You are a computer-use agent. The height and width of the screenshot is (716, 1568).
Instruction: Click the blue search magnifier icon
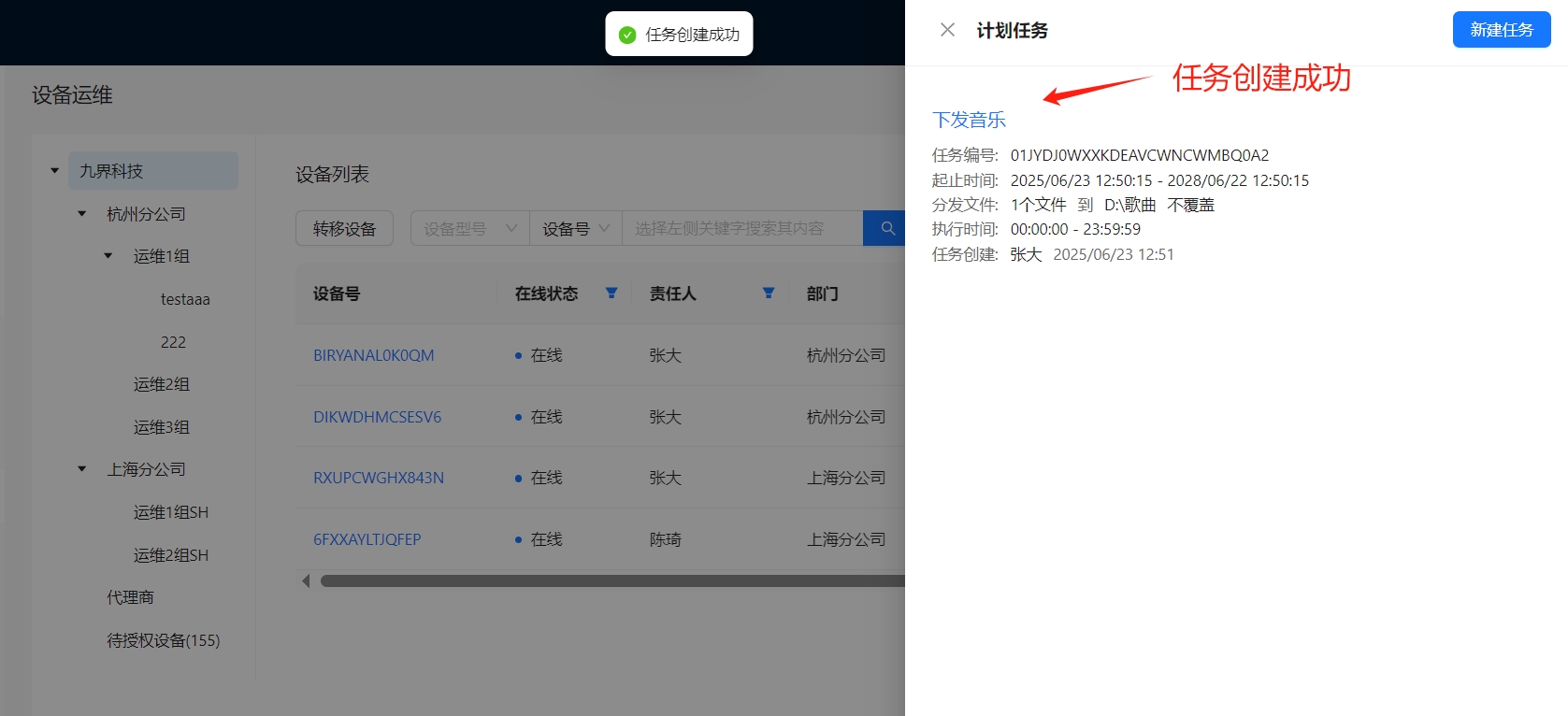pyautogui.click(x=887, y=228)
